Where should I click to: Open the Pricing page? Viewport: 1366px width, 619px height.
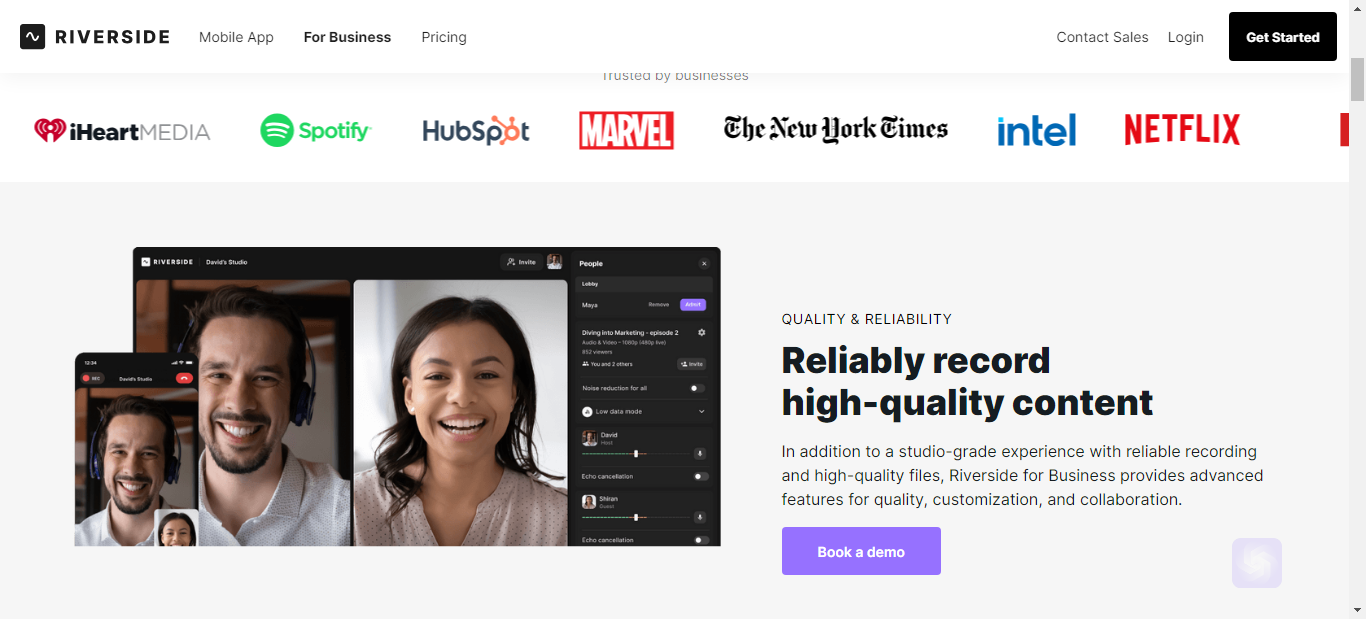tap(444, 37)
